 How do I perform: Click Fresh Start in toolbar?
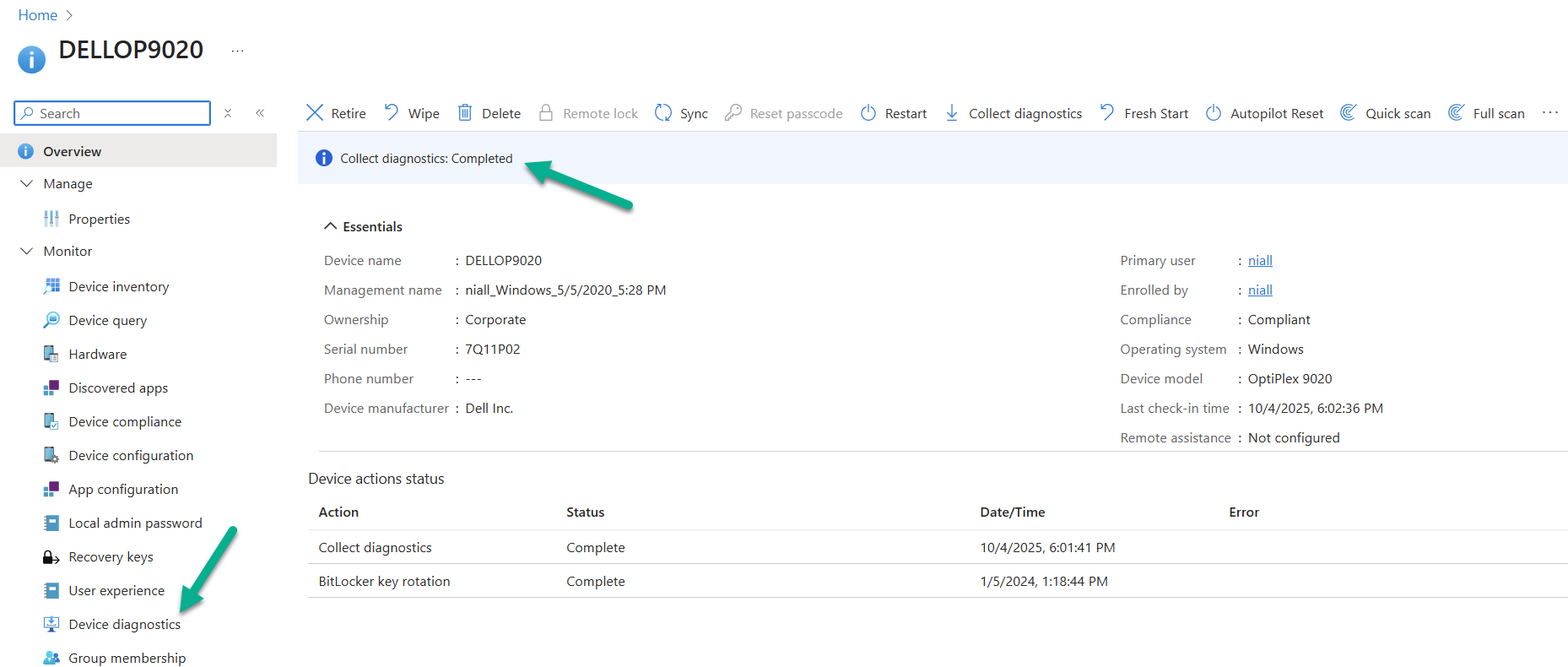coord(1144,113)
